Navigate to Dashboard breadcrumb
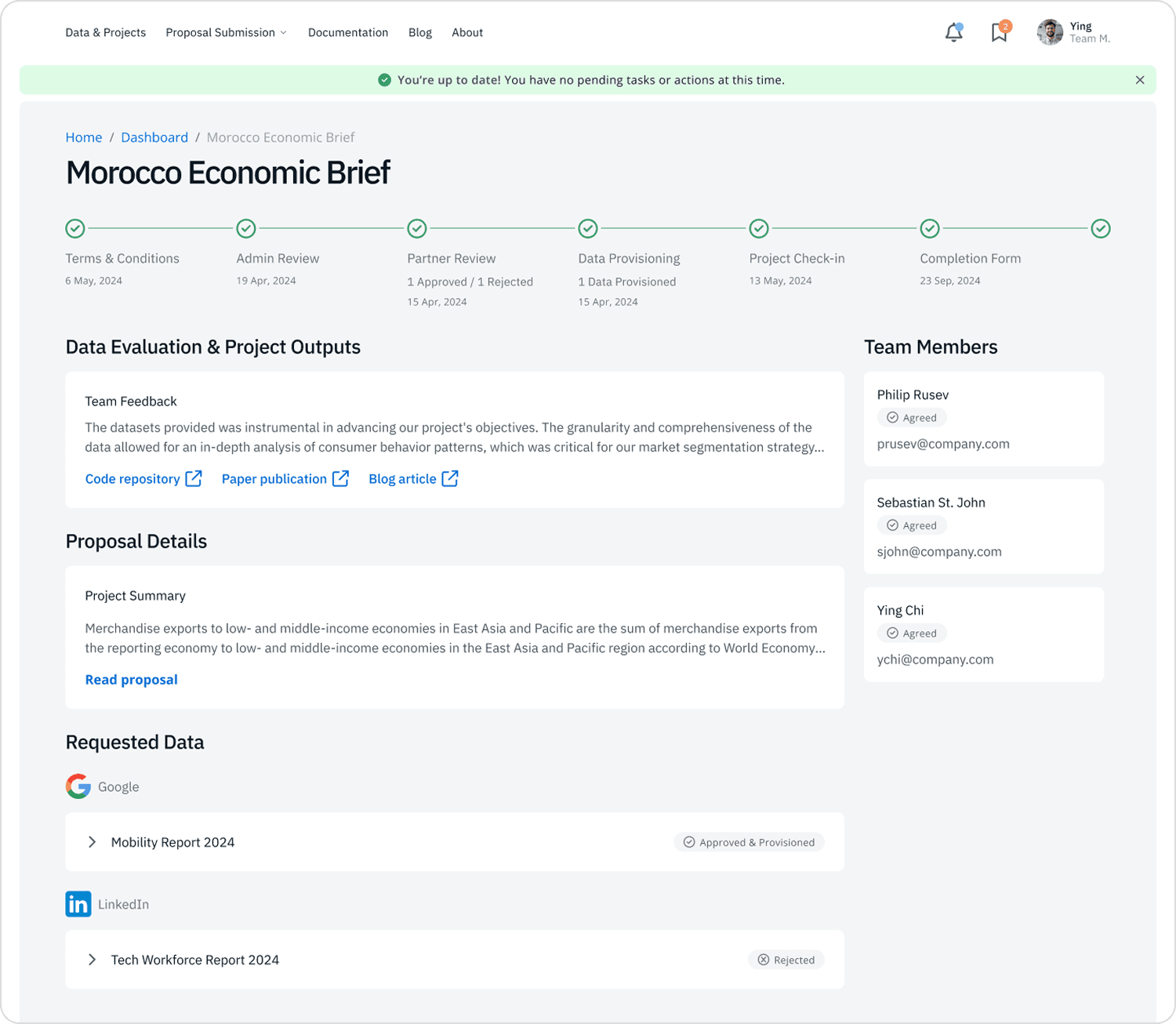1176x1024 pixels. point(154,137)
